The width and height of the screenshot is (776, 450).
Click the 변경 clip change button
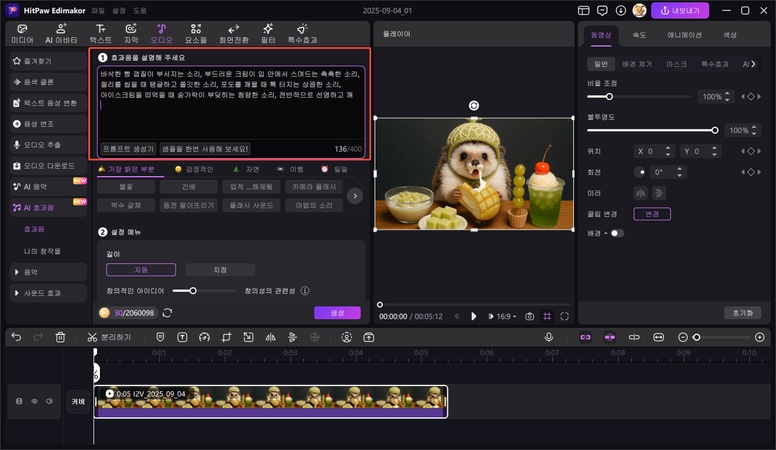tap(652, 214)
